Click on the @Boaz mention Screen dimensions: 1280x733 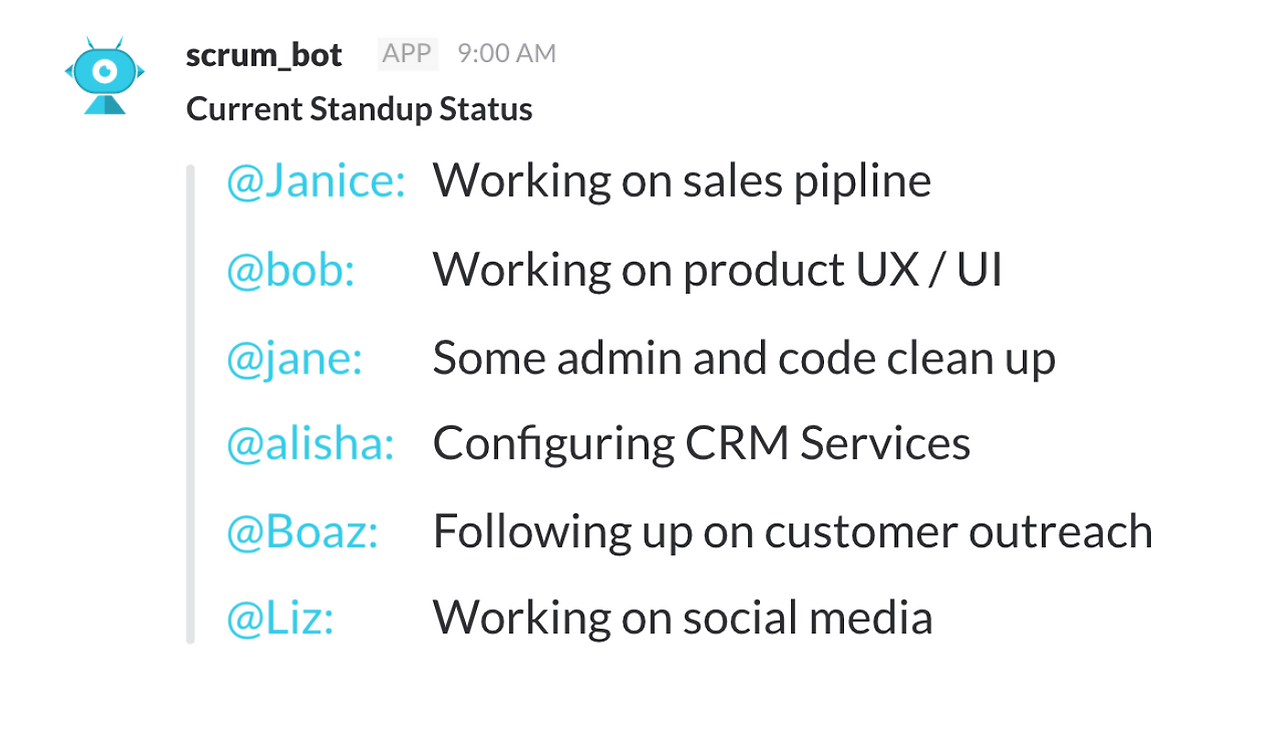click(302, 531)
